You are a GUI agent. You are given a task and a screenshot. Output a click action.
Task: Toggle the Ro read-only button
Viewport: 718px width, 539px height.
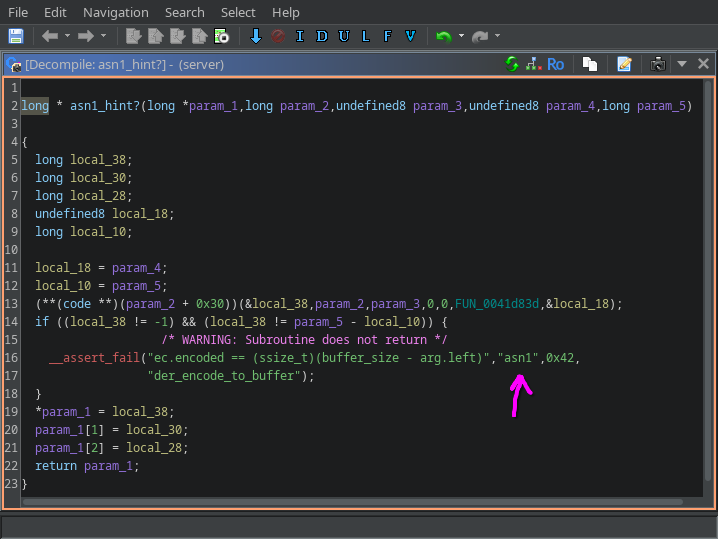click(555, 64)
